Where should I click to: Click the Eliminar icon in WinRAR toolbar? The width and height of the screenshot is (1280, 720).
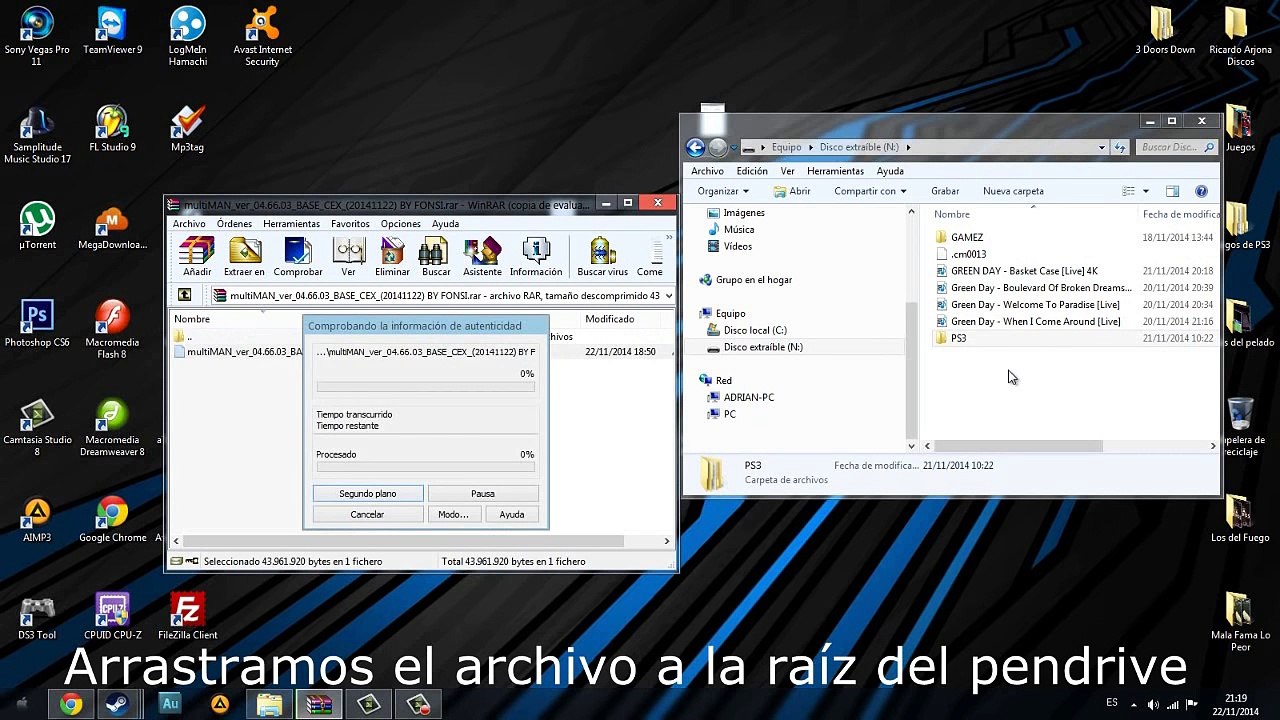pos(392,257)
